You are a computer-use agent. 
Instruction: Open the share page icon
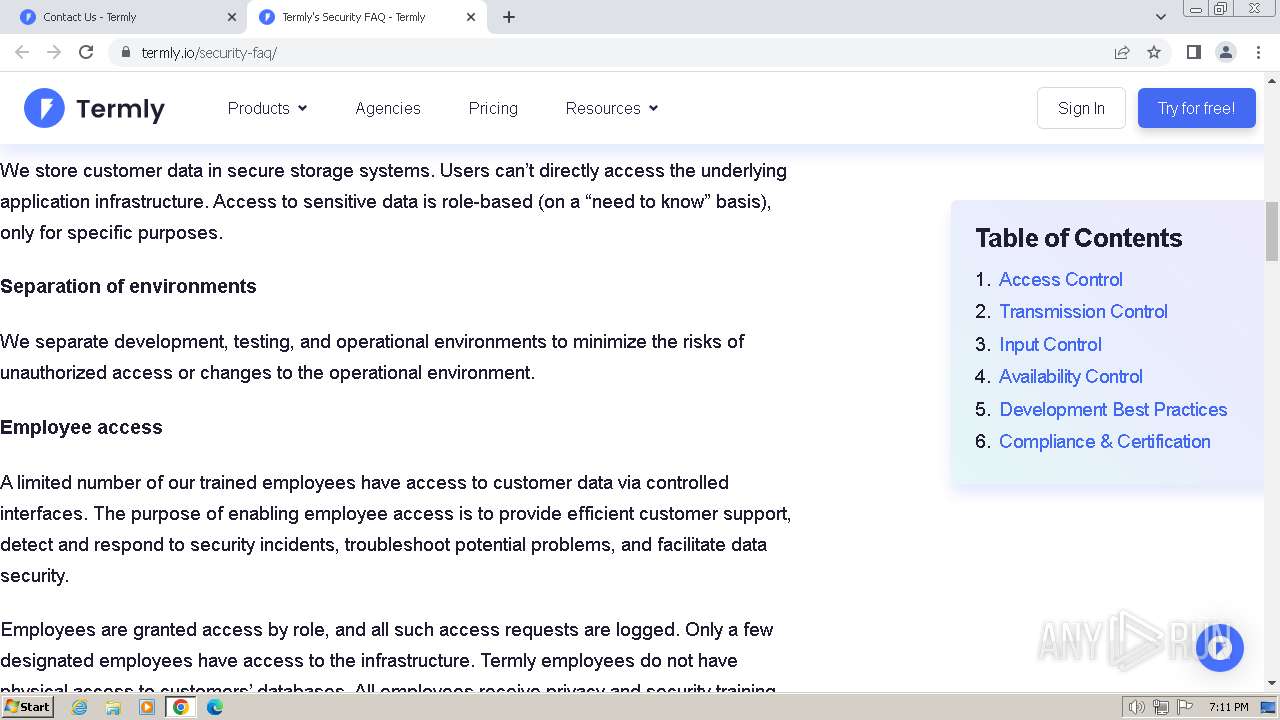point(1122,52)
